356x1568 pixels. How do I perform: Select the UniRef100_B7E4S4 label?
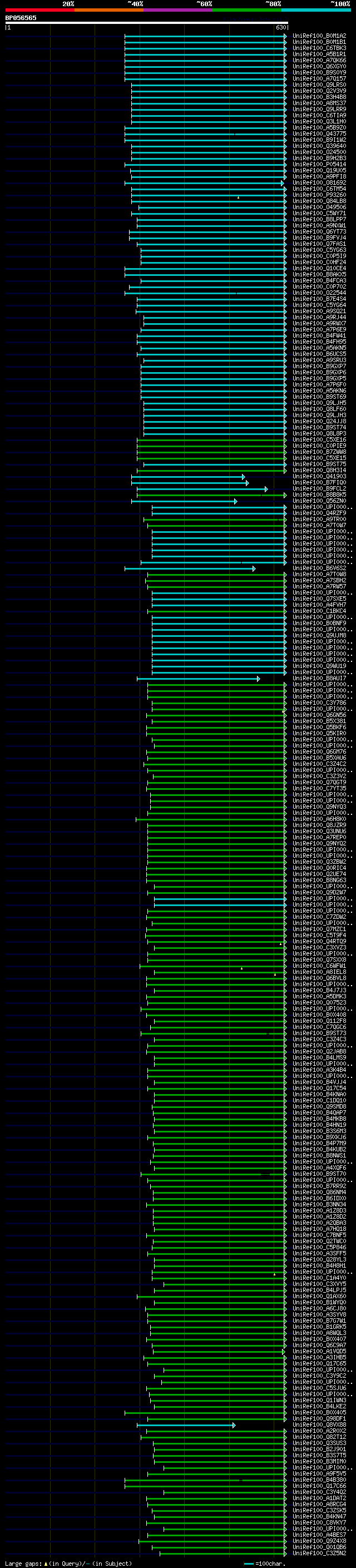319,299
